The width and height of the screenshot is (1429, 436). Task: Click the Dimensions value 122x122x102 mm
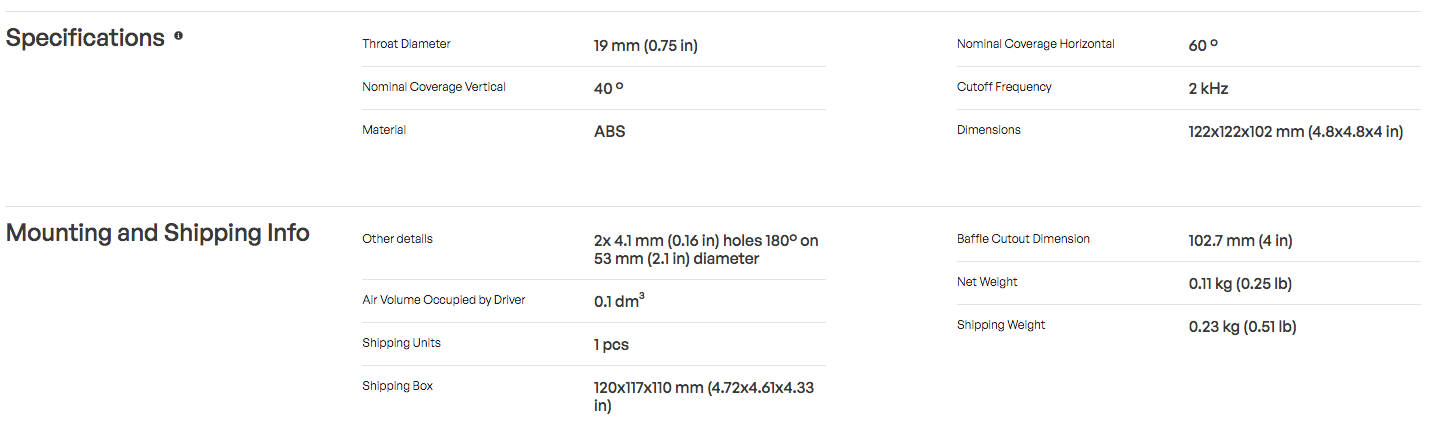1296,132
